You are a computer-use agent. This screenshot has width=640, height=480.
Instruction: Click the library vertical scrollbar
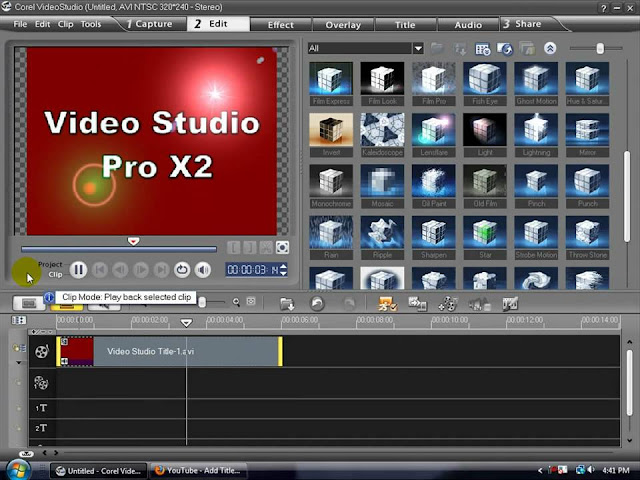(x=627, y=197)
